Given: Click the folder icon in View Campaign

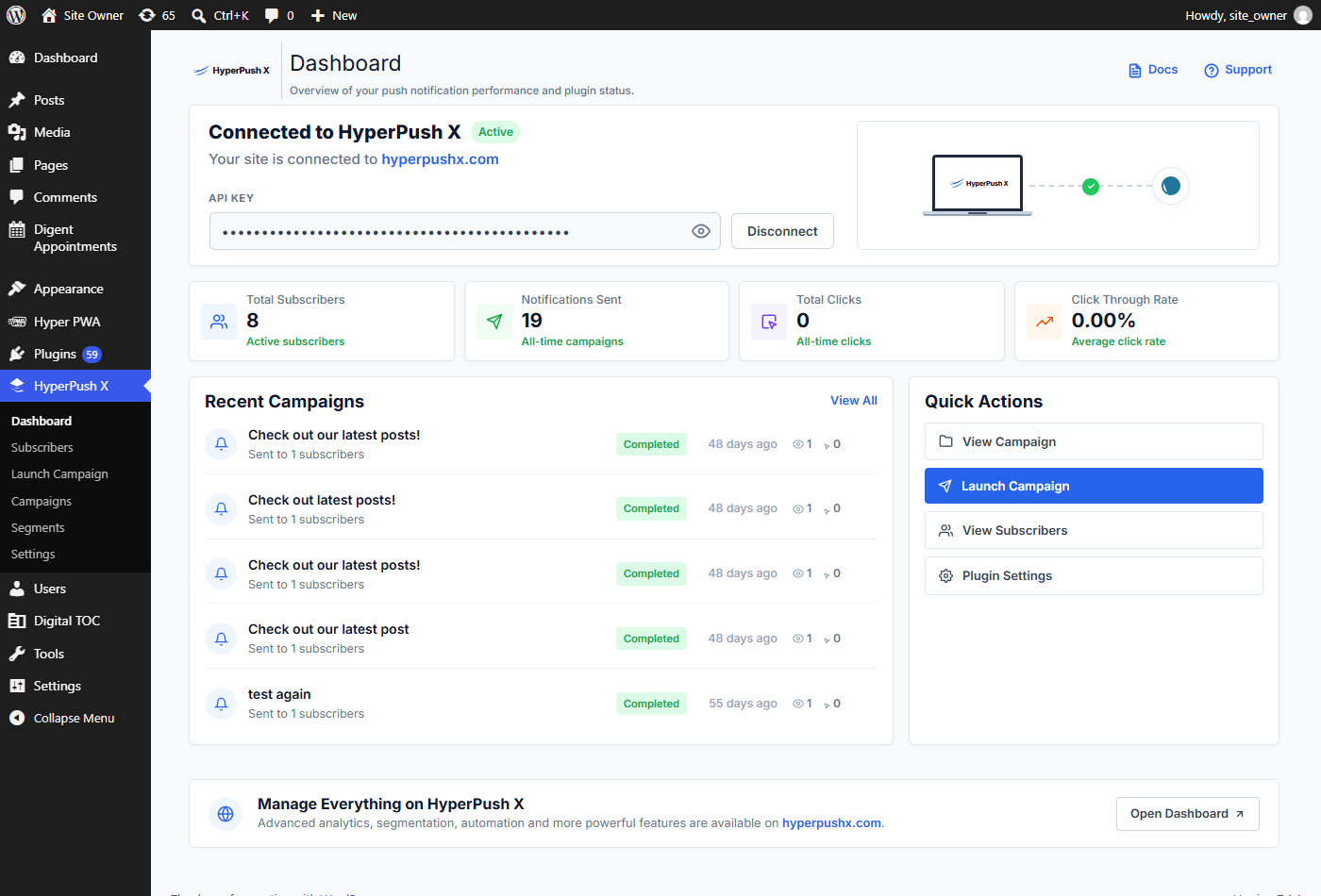Looking at the screenshot, I should pyautogui.click(x=945, y=441).
